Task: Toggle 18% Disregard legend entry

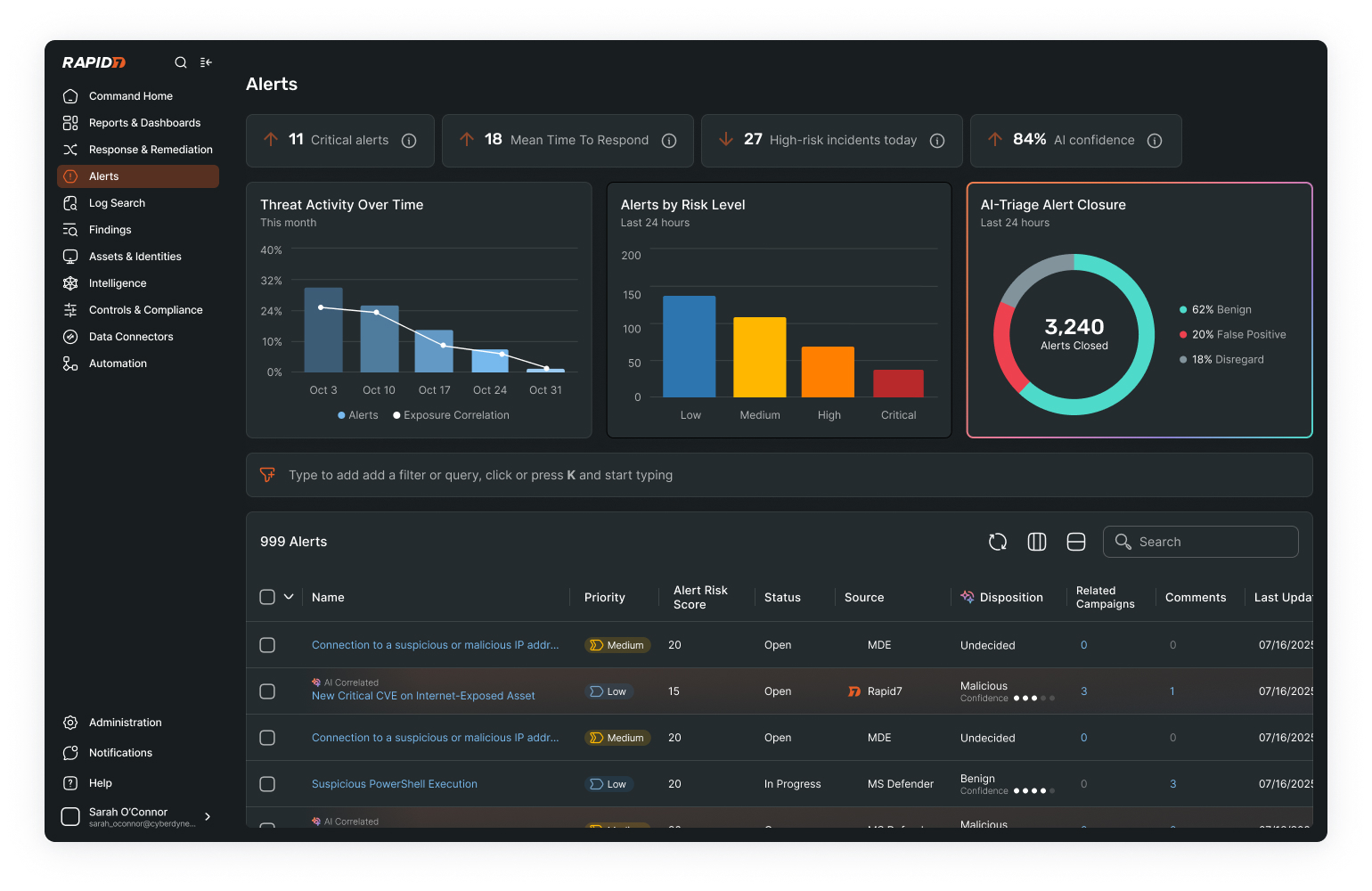Action: point(1222,360)
